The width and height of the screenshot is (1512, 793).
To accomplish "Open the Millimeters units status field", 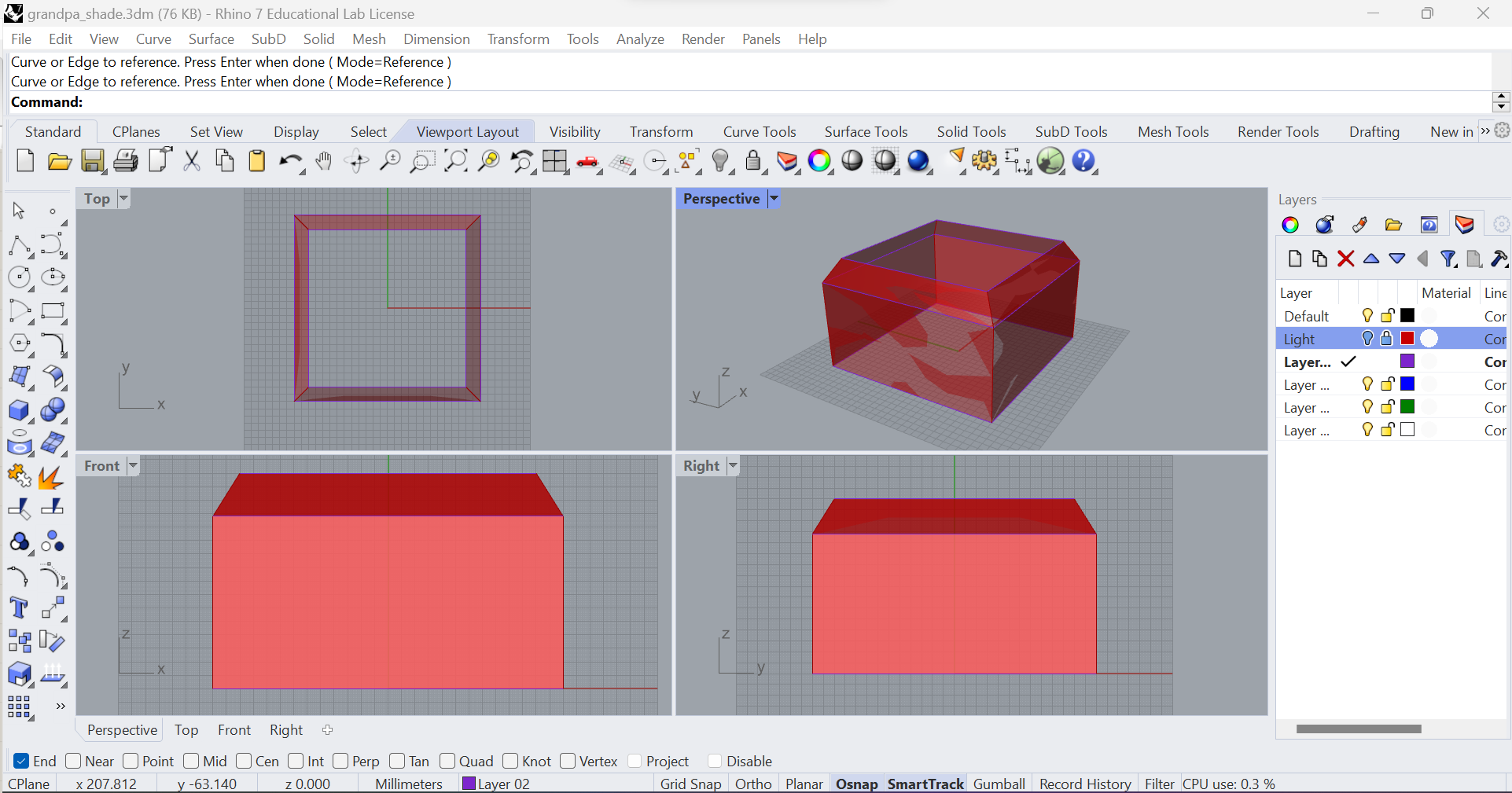I will click(x=409, y=784).
